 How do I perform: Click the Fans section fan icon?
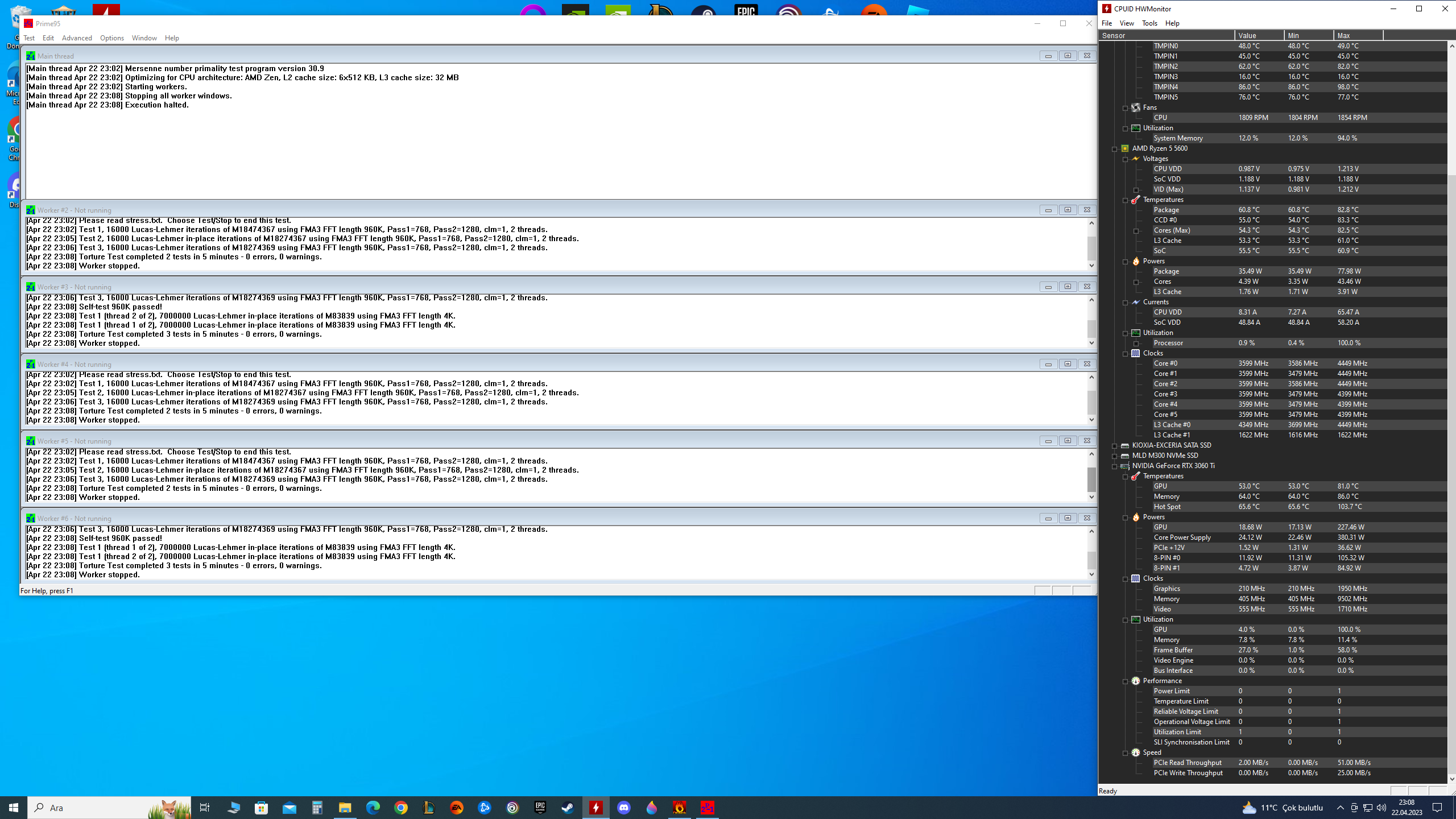[x=1136, y=107]
